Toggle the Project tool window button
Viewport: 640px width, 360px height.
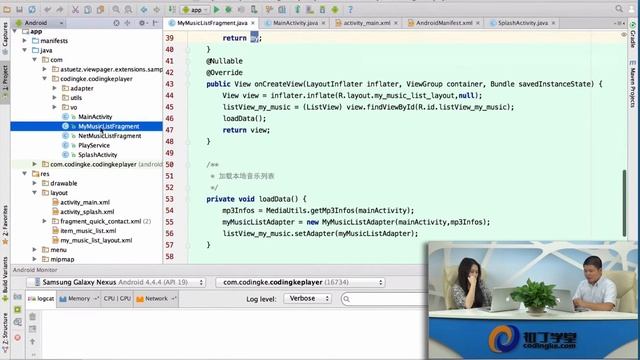[x=5, y=82]
